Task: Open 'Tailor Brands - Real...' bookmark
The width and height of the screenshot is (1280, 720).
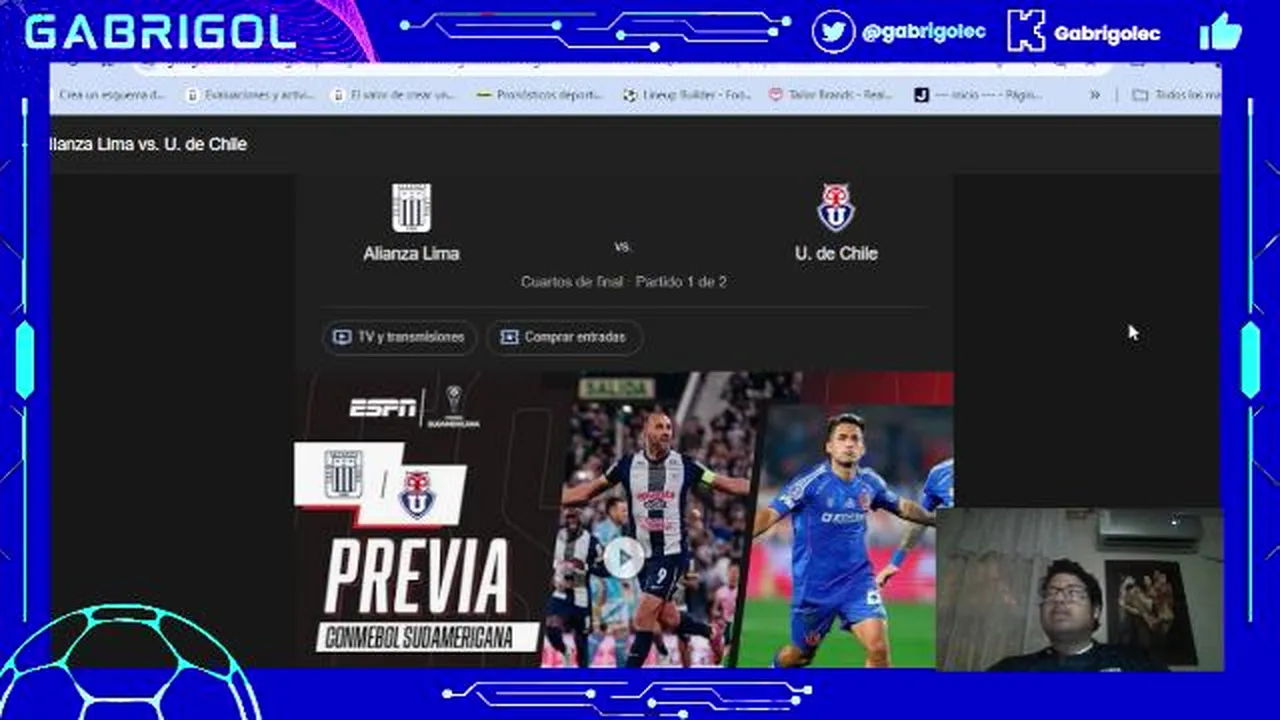Action: [830, 95]
